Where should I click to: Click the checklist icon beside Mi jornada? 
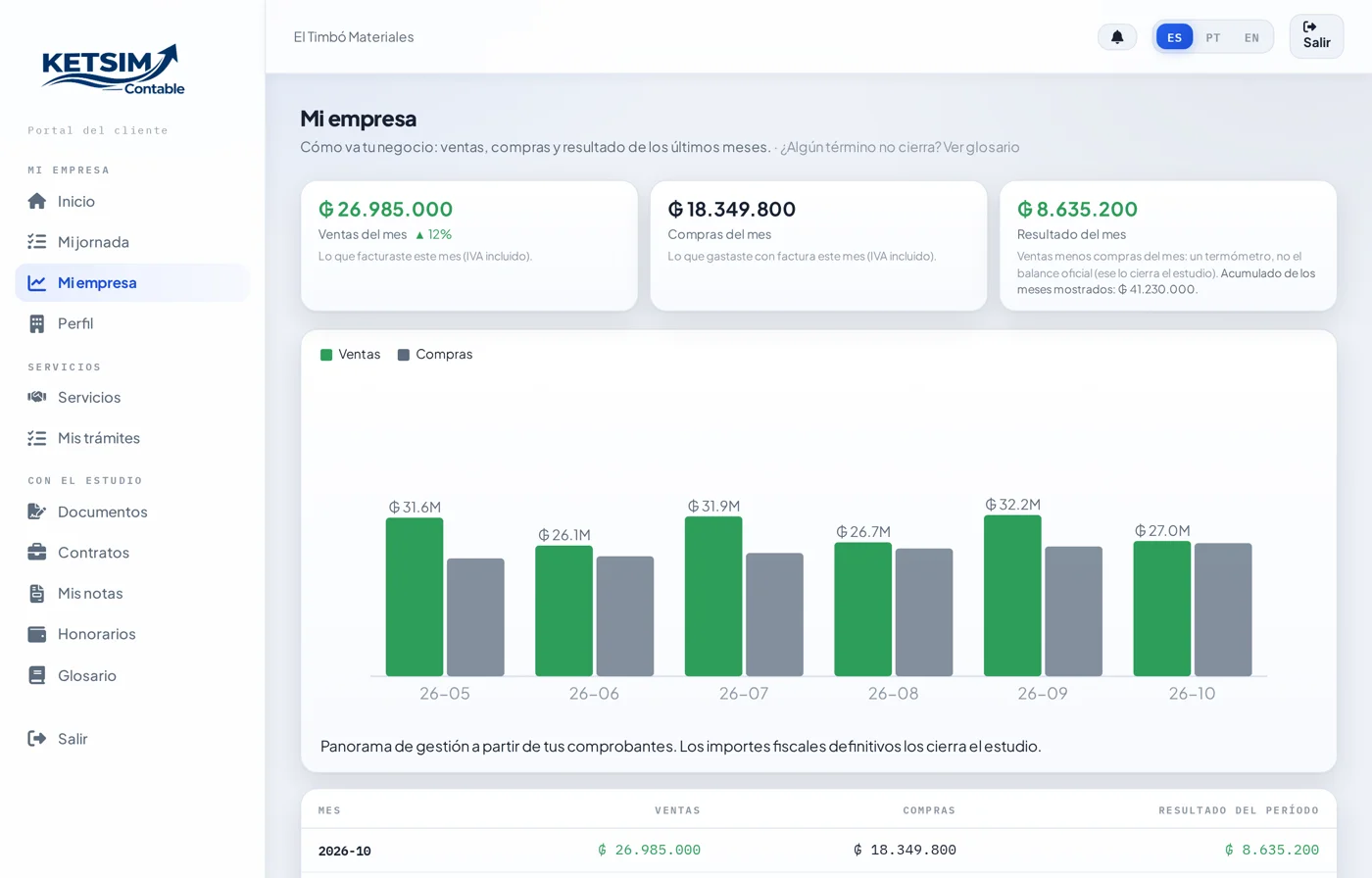(37, 242)
